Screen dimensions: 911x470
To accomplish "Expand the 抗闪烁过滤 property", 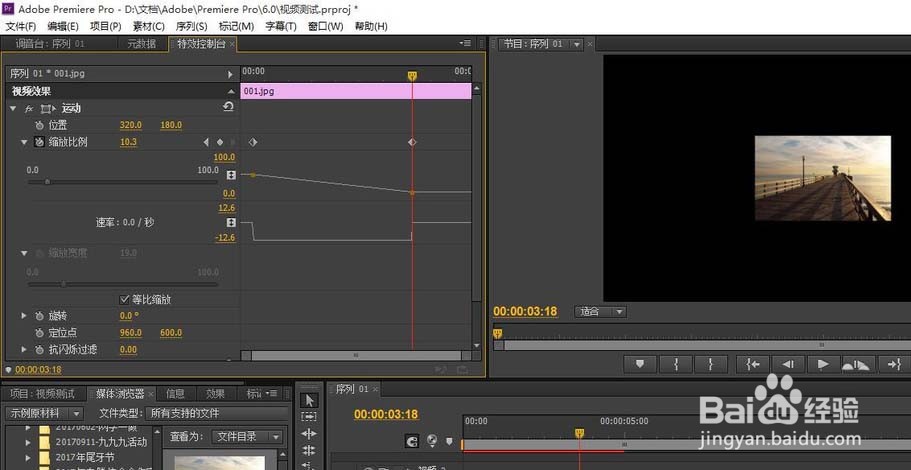I will [x=24, y=349].
